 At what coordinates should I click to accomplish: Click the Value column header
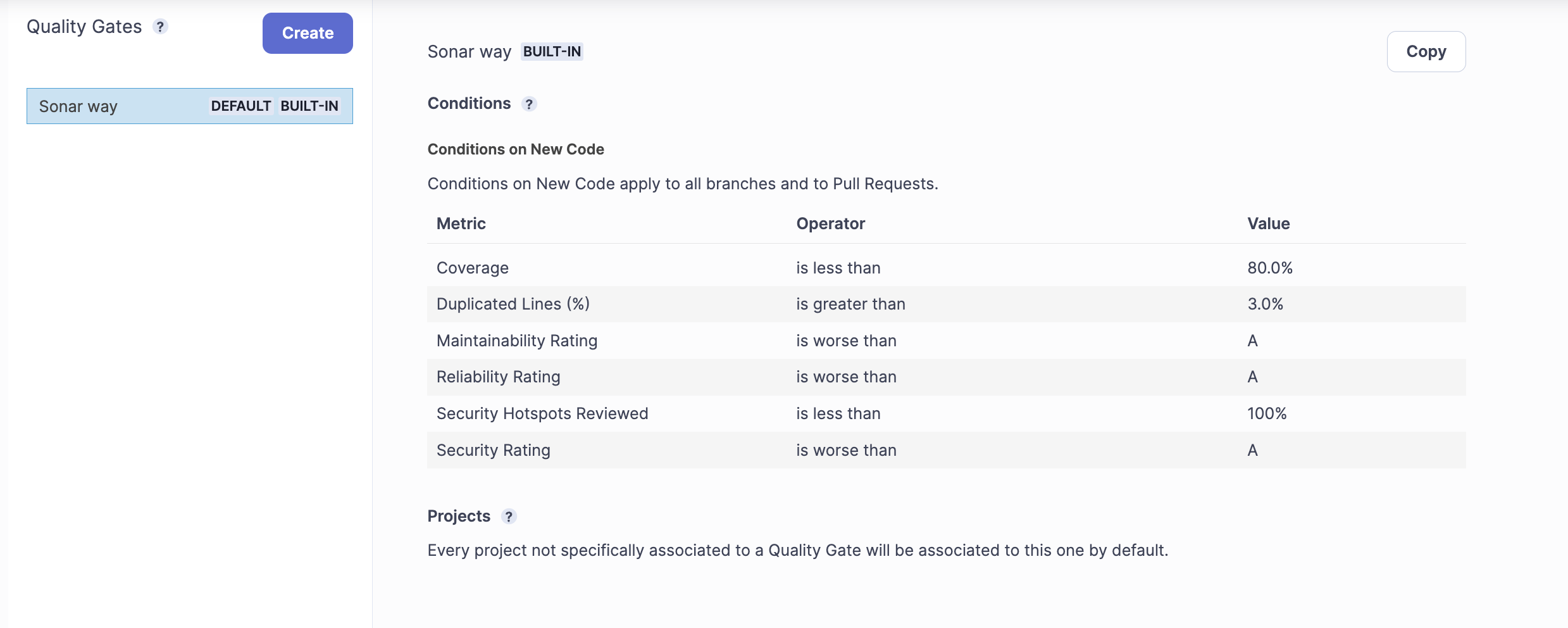[x=1268, y=223]
